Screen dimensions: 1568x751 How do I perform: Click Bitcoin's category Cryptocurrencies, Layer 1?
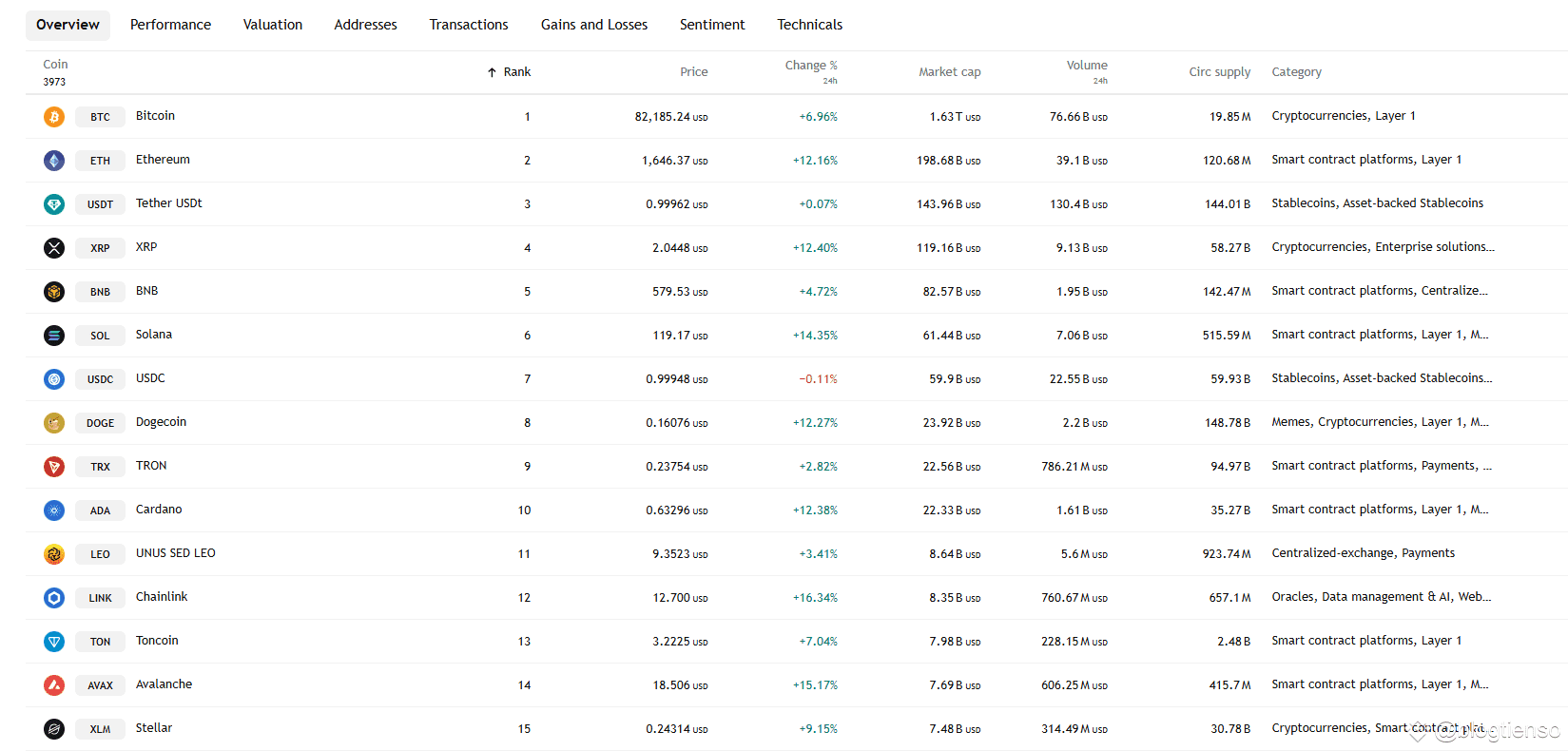(1344, 116)
